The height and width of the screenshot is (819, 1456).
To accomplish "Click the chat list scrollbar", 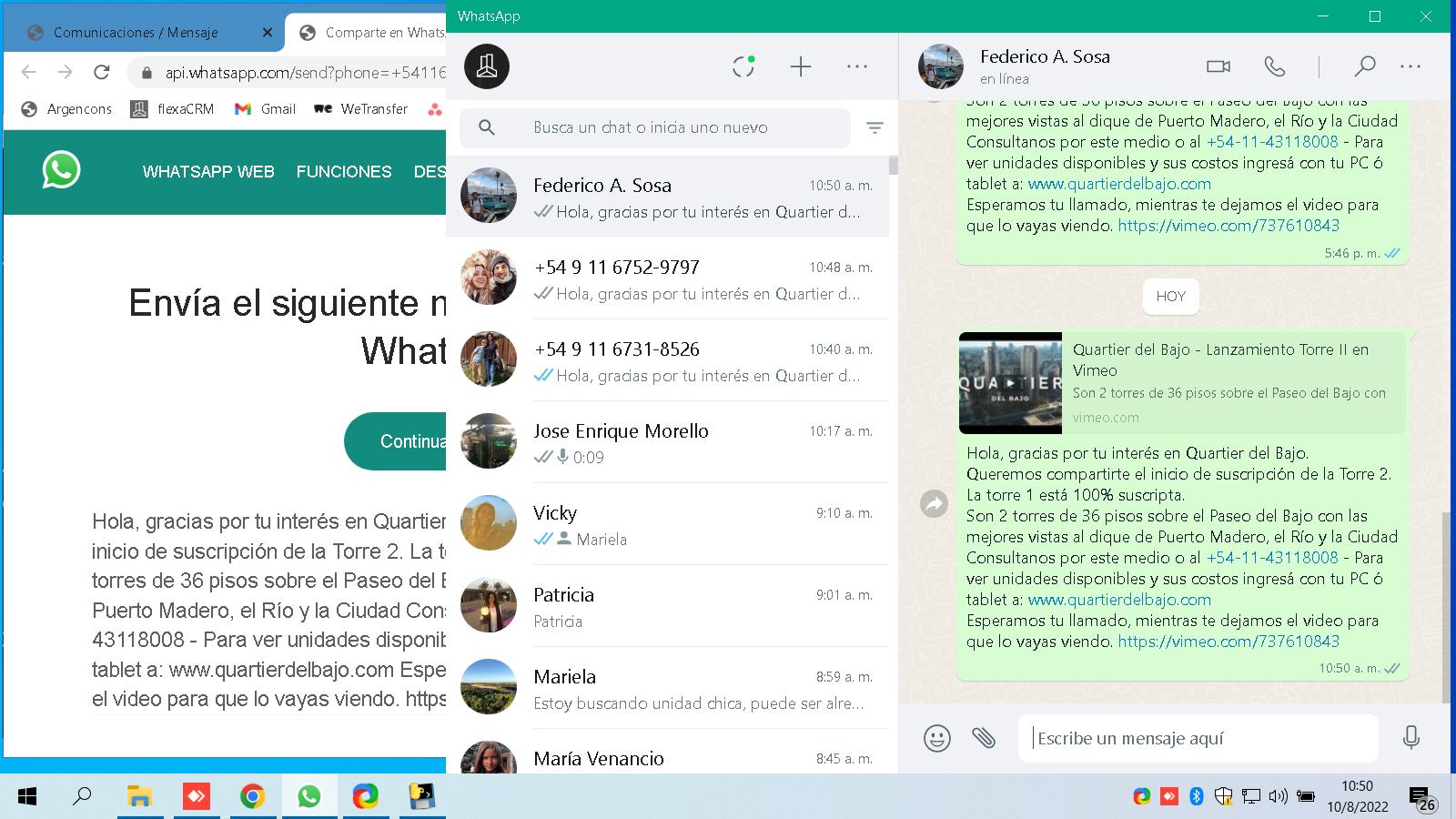I will pyautogui.click(x=894, y=166).
